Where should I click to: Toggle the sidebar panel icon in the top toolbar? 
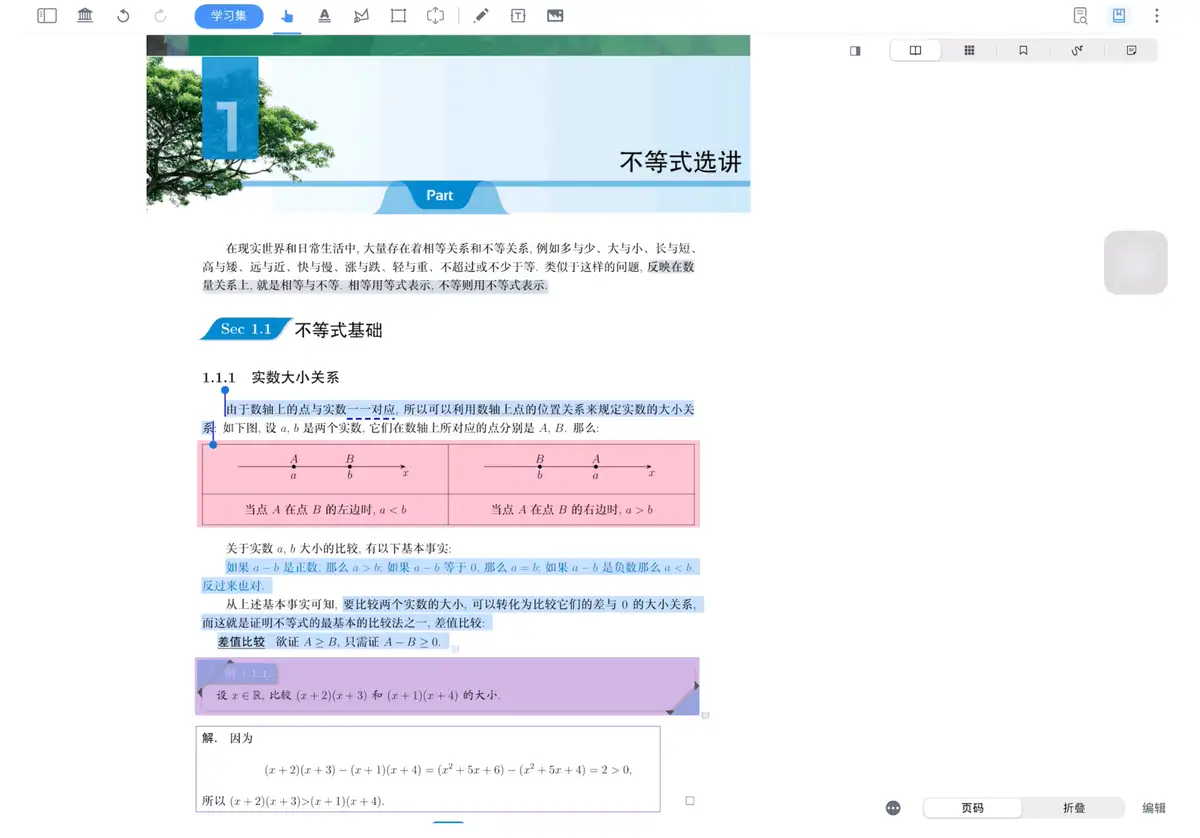(x=47, y=16)
